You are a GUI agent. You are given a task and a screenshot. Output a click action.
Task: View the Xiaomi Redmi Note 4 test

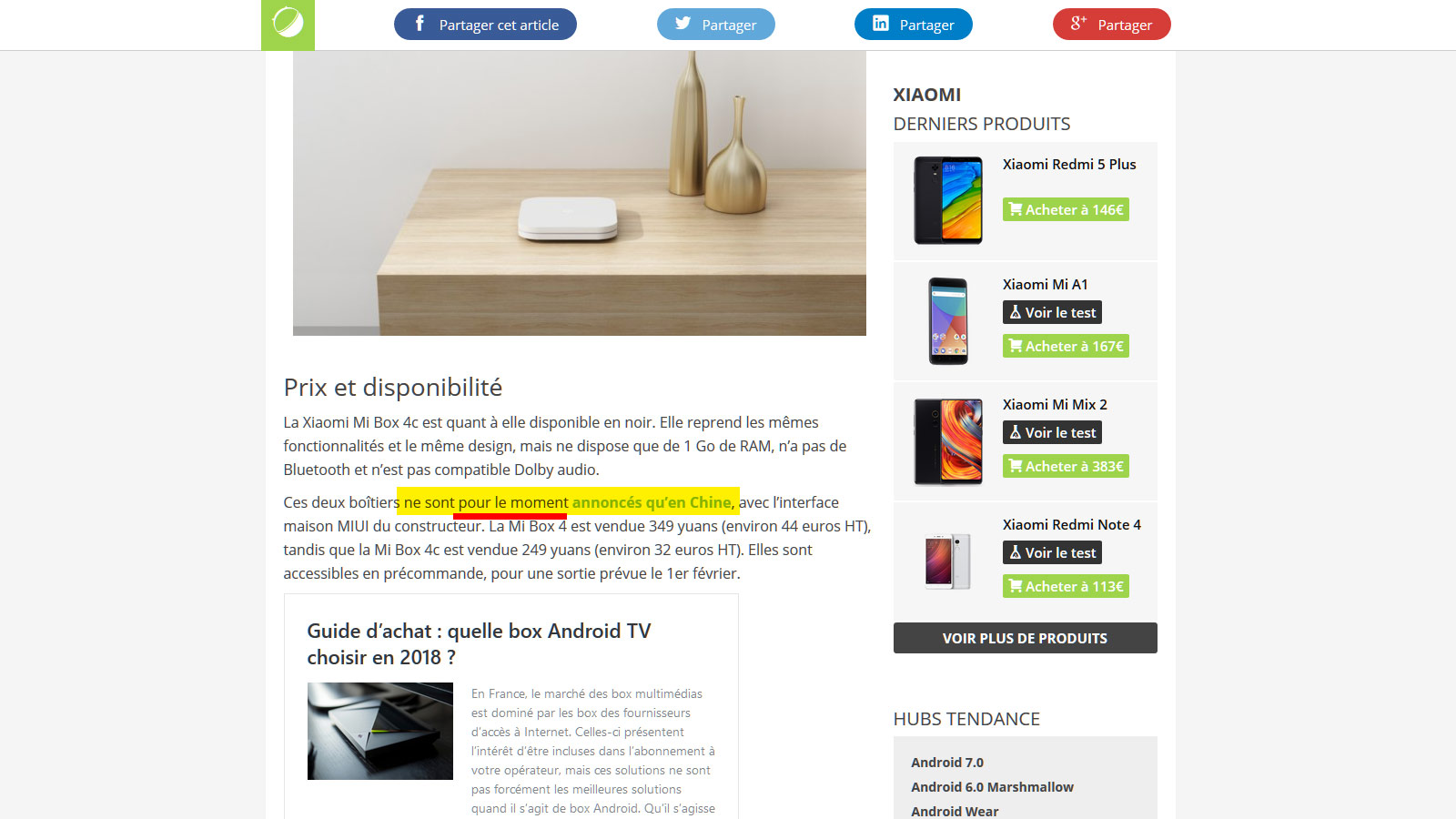point(1052,552)
